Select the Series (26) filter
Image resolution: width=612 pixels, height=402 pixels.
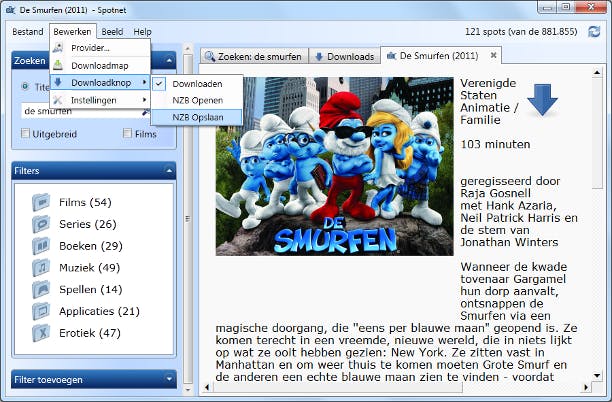point(87,224)
